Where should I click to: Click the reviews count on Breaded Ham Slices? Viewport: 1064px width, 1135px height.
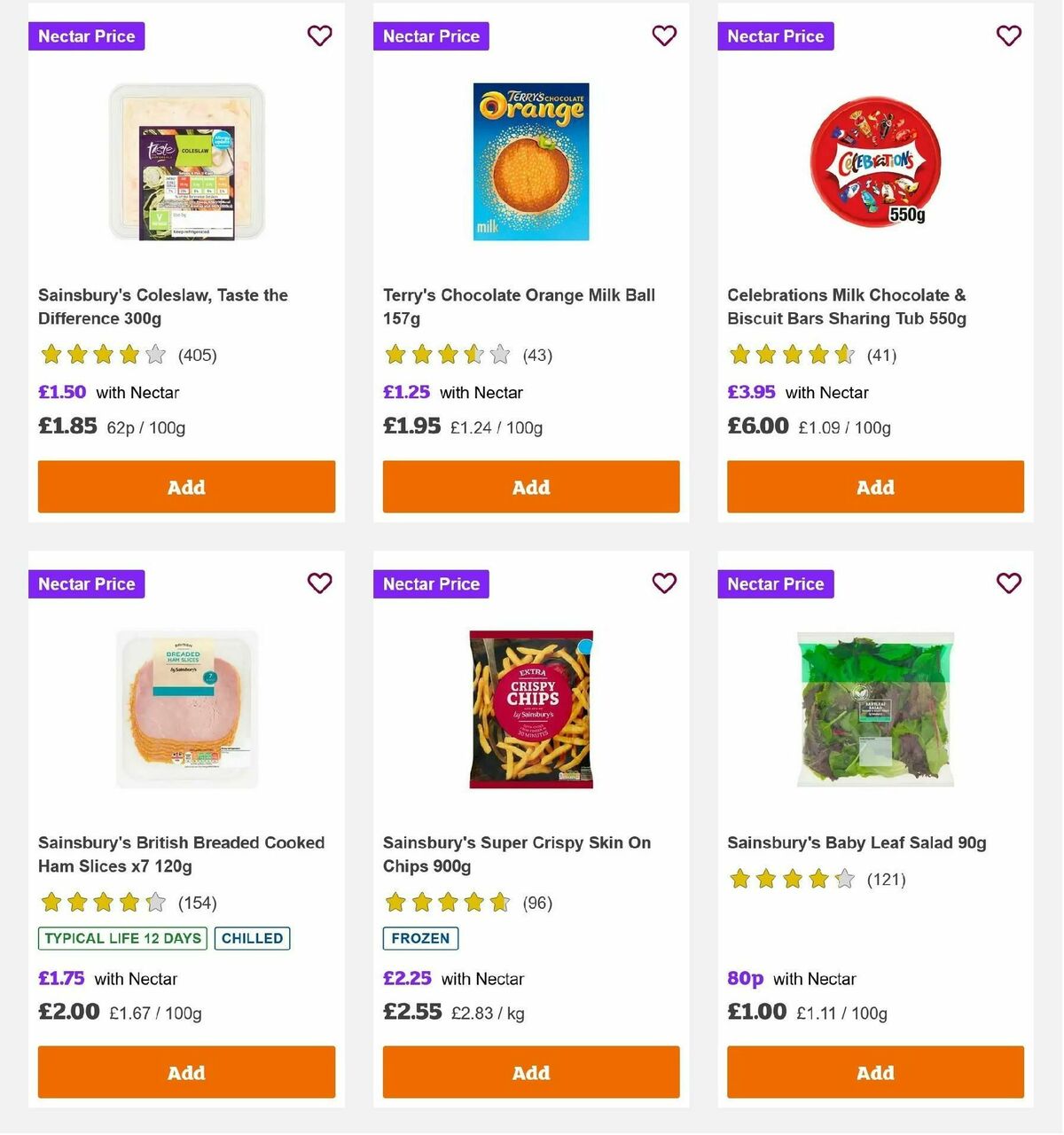(197, 902)
